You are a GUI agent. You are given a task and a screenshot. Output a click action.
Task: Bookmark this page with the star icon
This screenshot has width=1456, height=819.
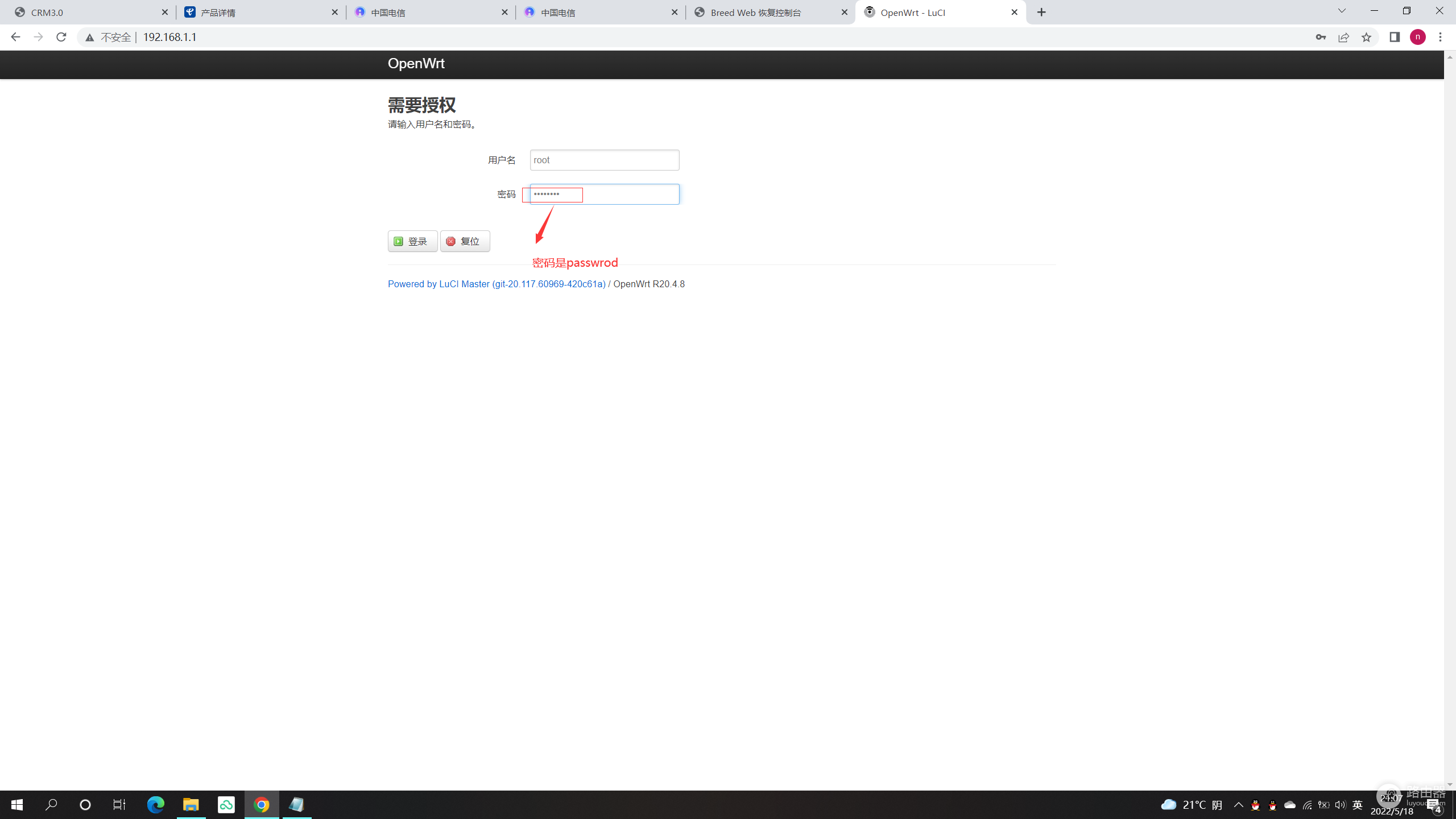point(1366,37)
